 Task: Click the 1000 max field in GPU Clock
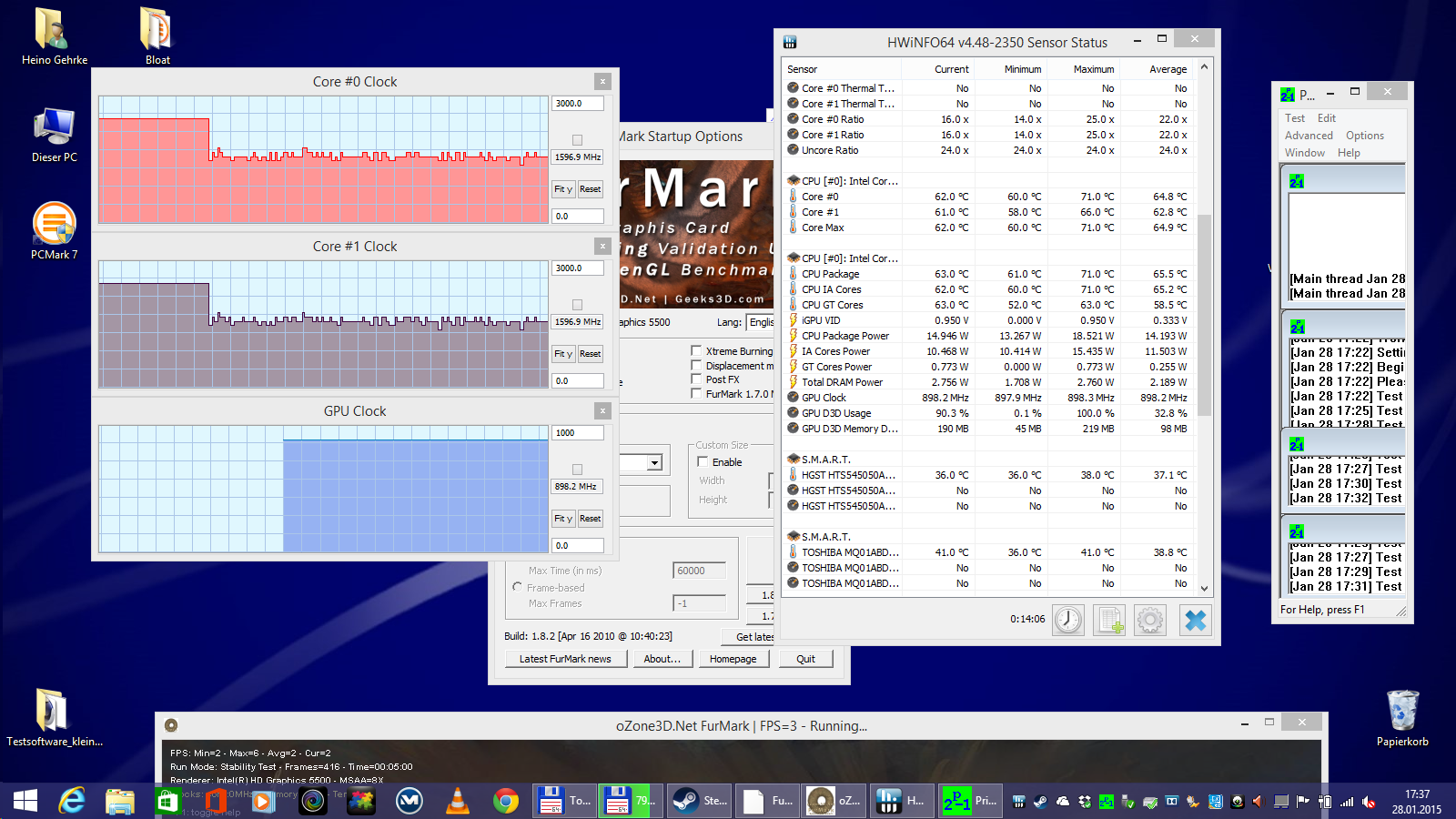[578, 433]
